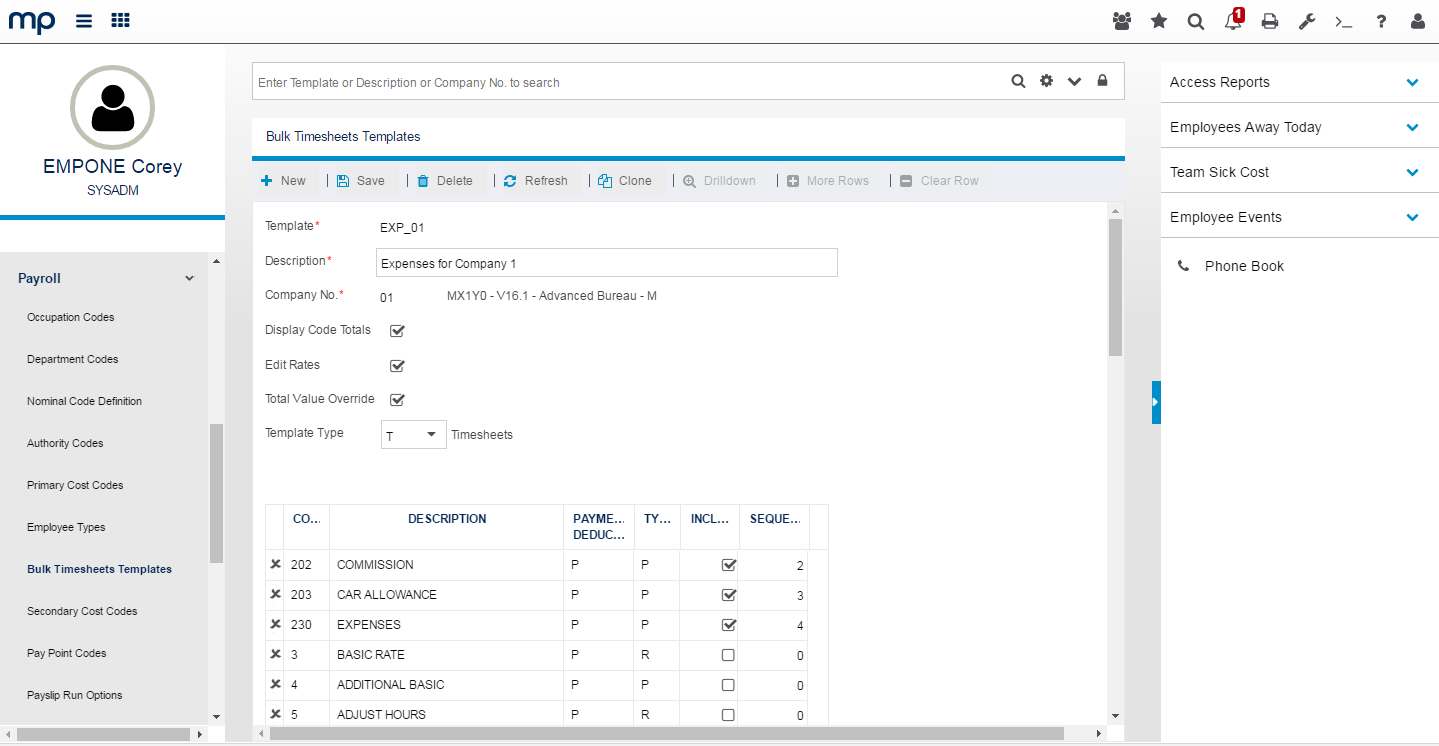Click the star favorites icon

[1159, 21]
